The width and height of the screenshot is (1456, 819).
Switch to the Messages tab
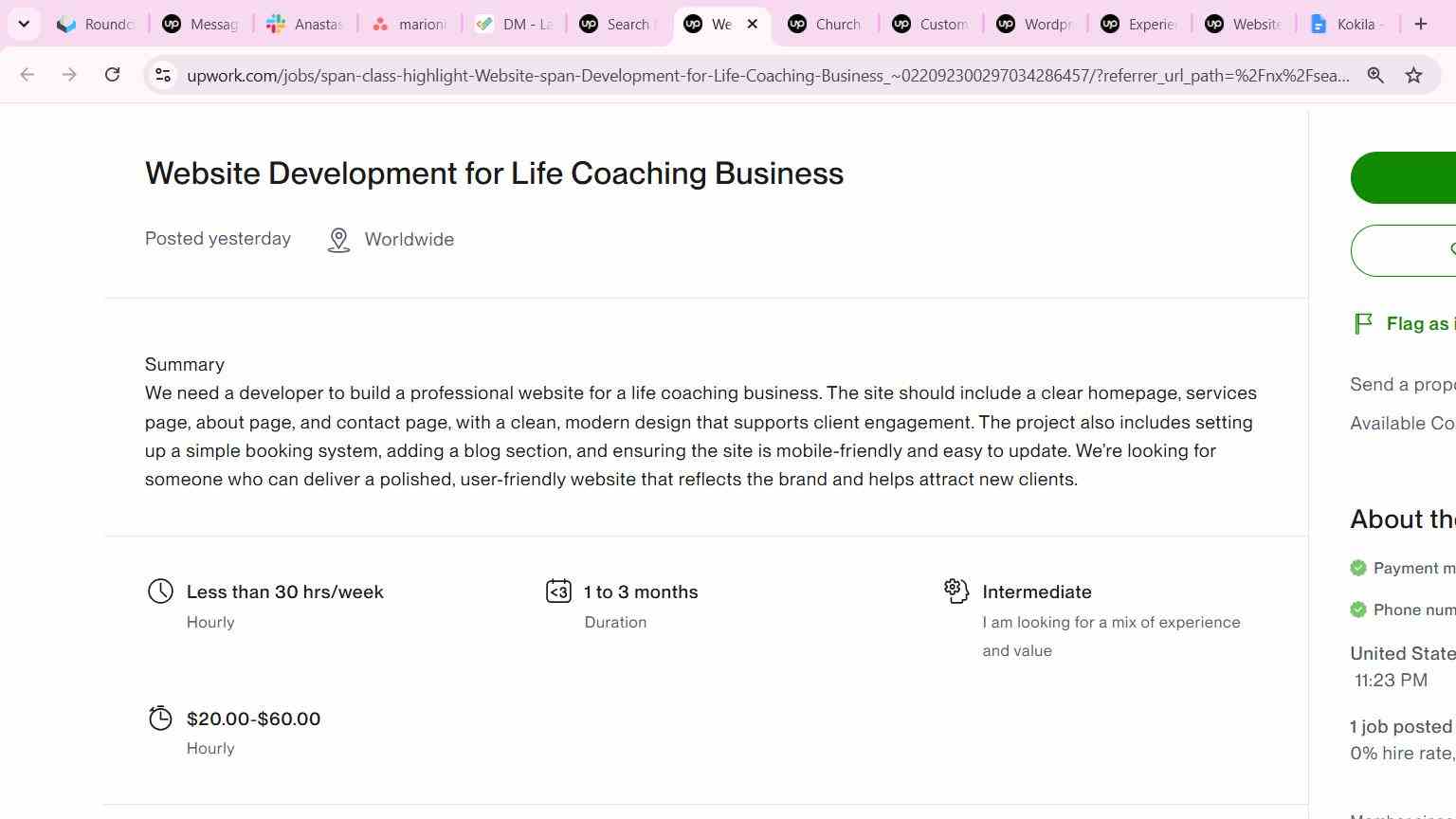coord(200,24)
